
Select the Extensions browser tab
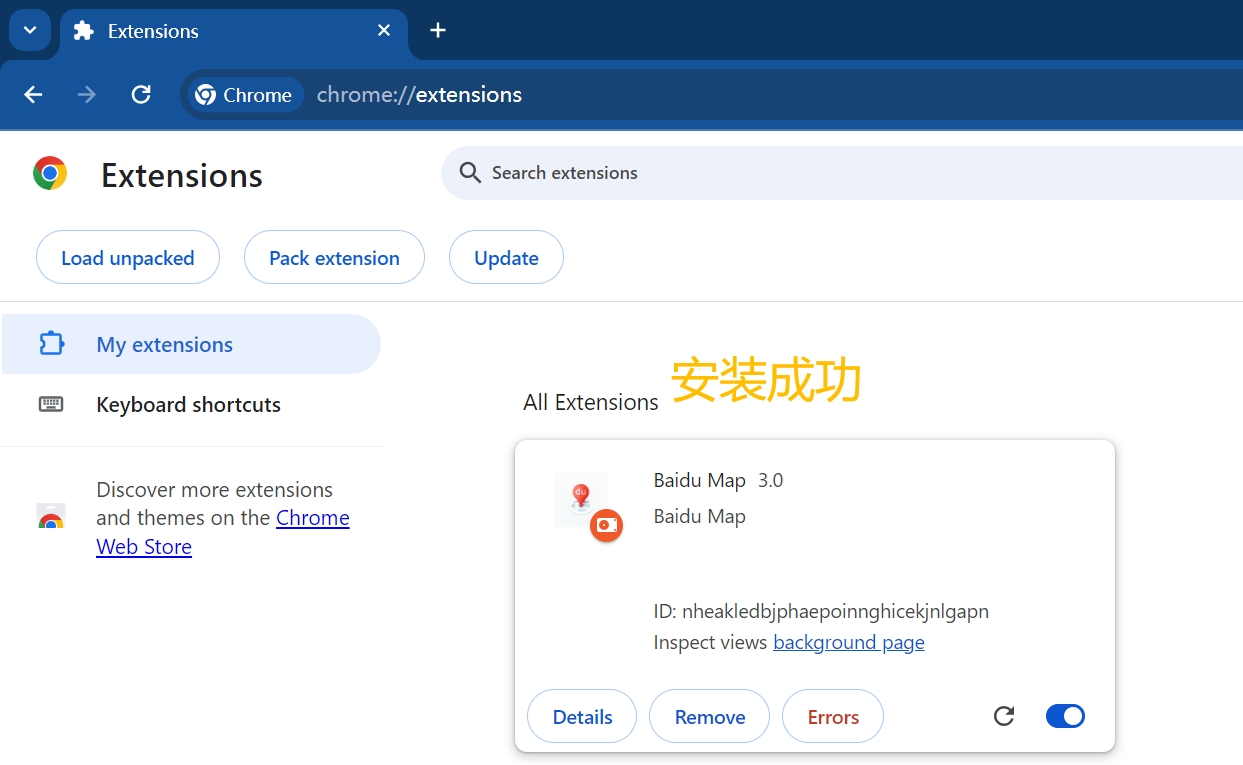coord(233,31)
